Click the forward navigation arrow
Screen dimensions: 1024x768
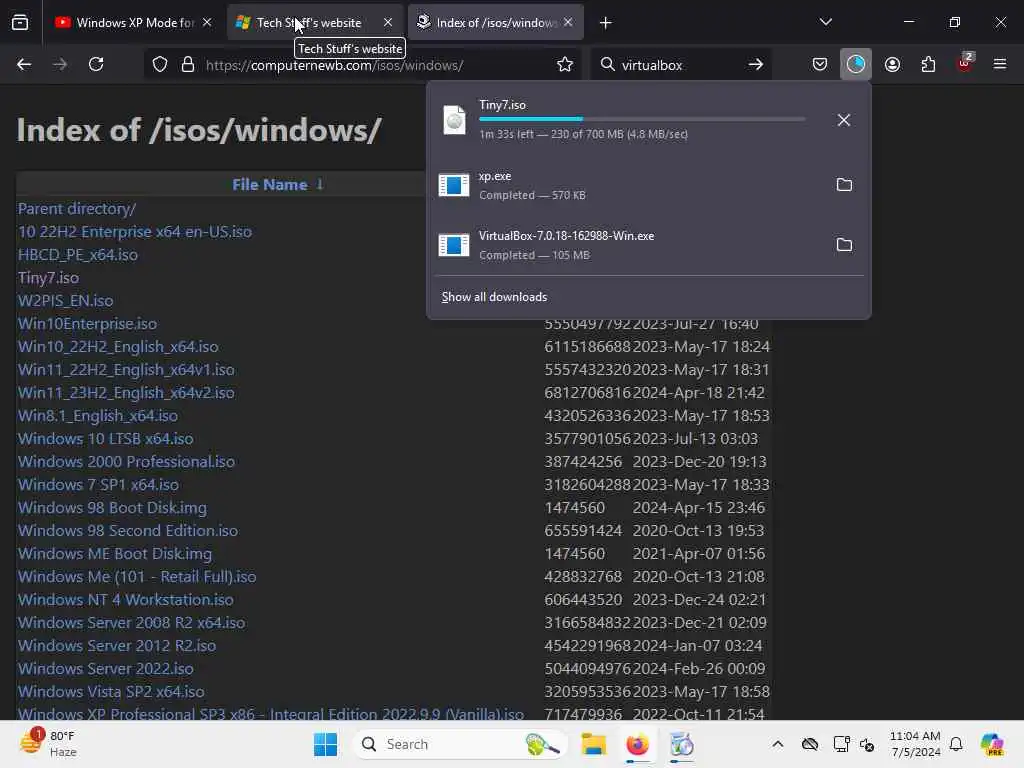click(x=60, y=65)
